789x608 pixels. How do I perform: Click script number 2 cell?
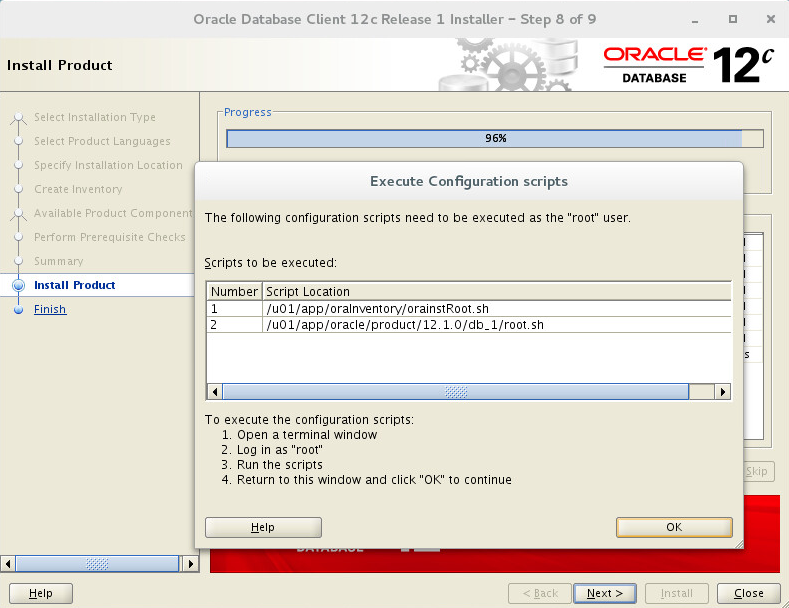[234, 325]
